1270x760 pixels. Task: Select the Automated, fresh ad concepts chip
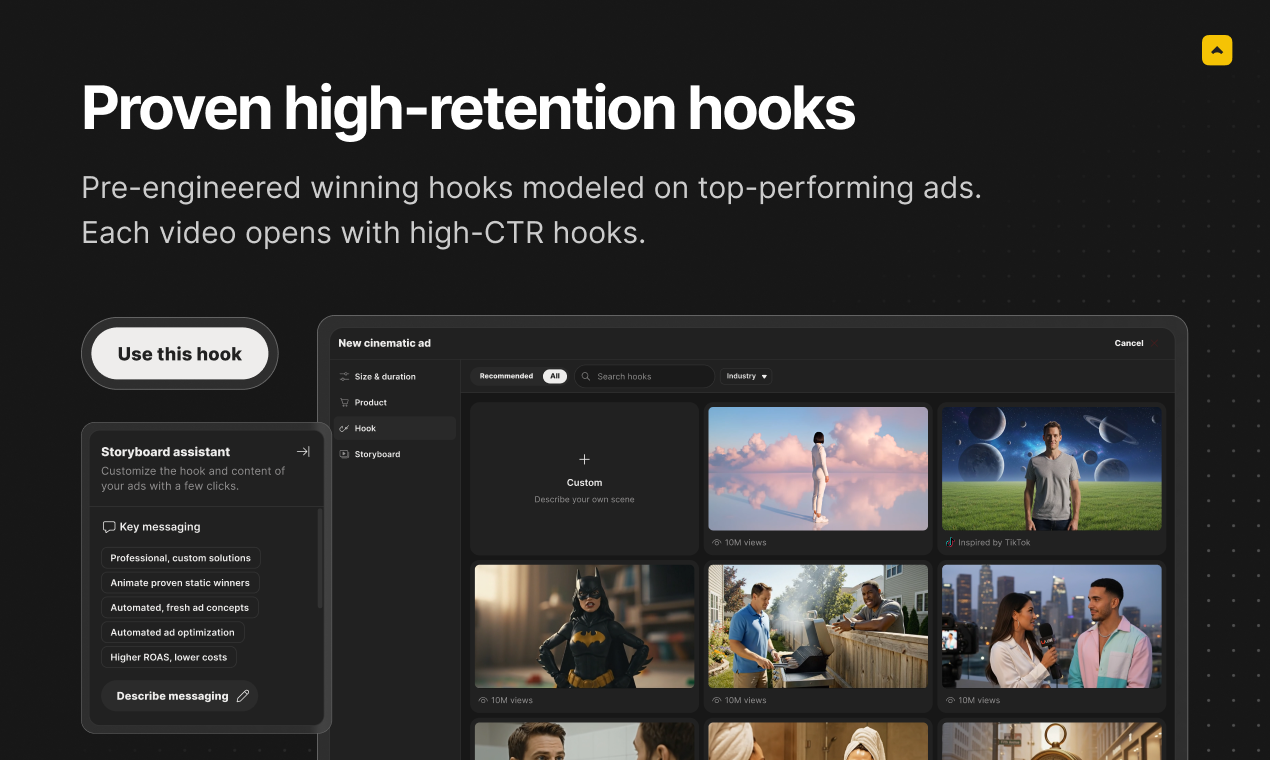coord(180,608)
